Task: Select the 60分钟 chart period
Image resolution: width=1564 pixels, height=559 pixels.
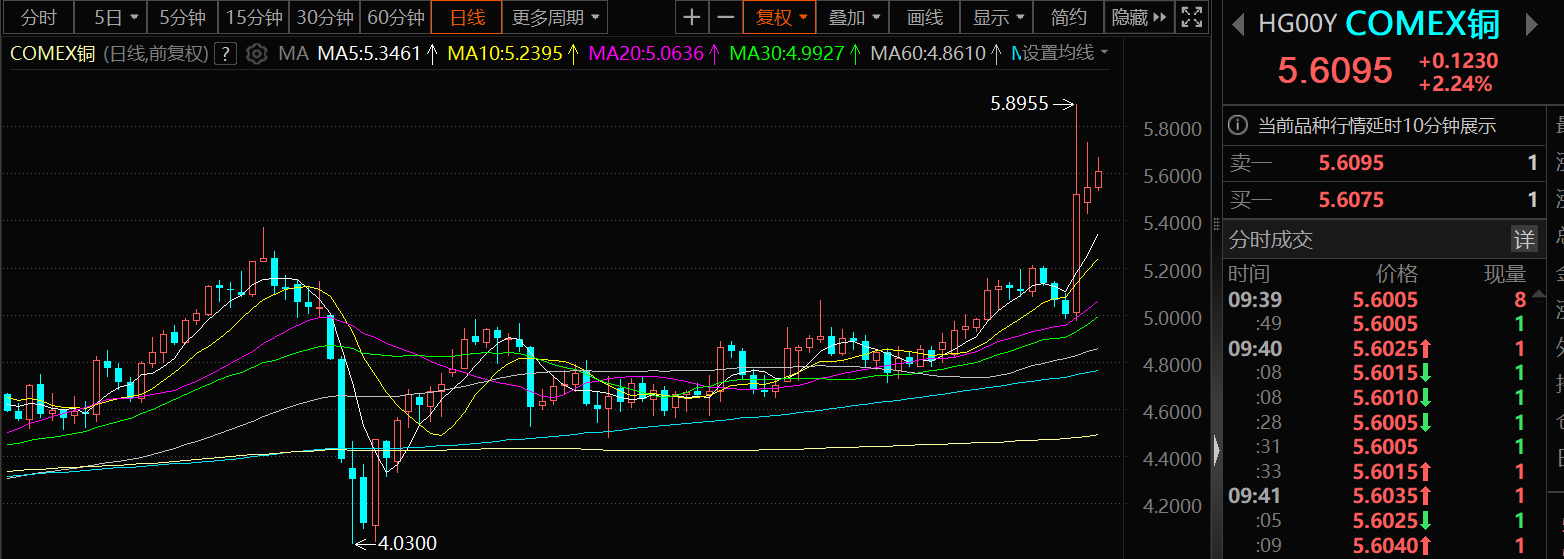Action: tap(396, 17)
